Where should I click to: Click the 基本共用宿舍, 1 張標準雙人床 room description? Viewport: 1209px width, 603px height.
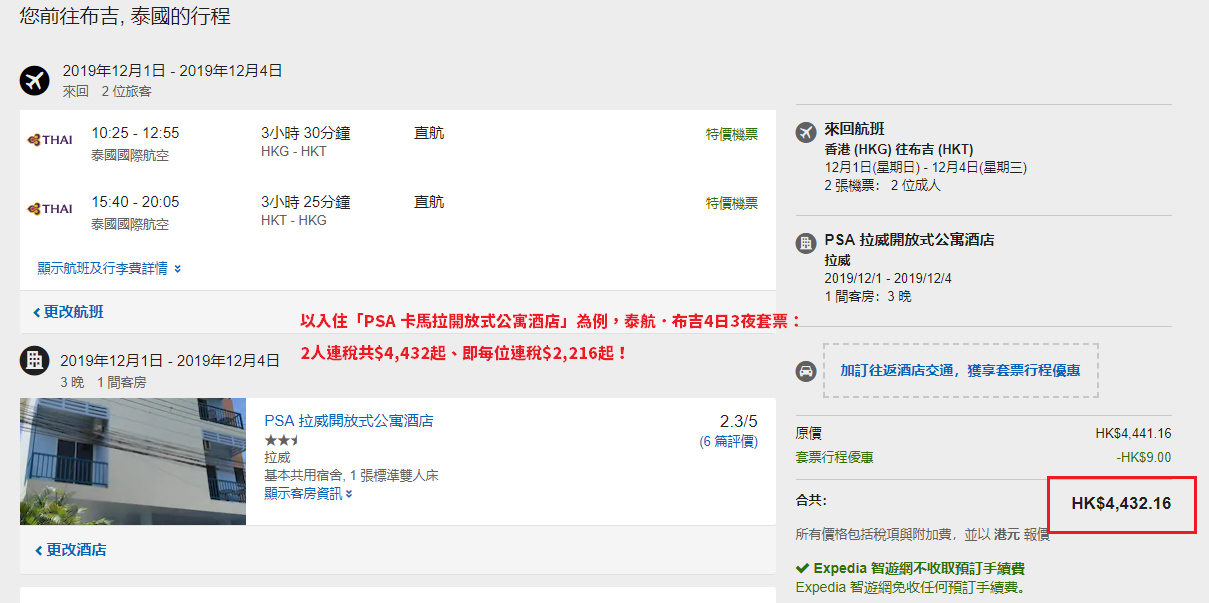pos(351,475)
